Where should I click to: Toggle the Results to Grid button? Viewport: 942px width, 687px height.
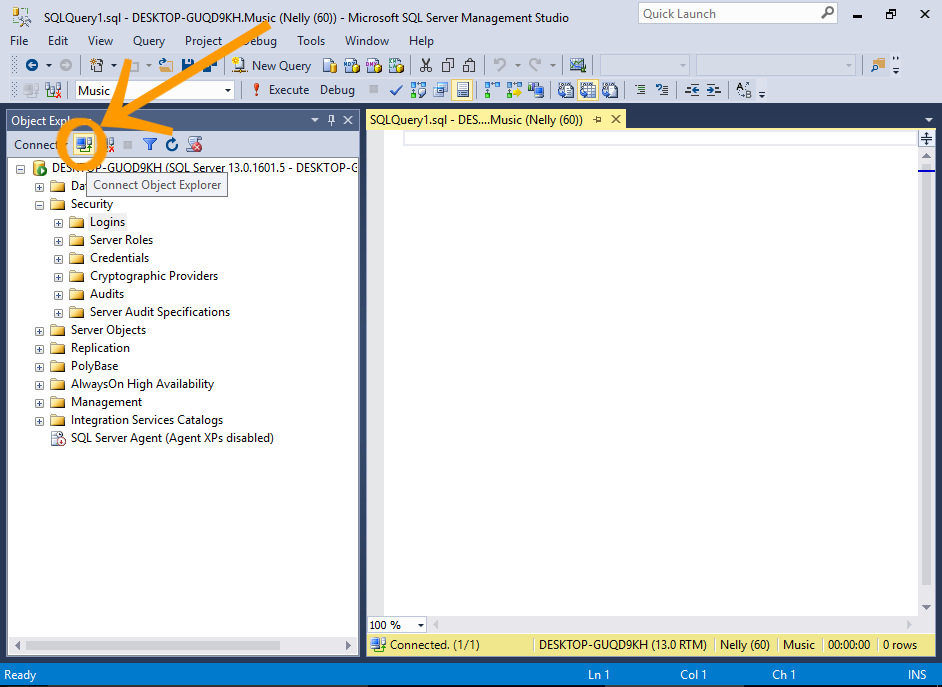(587, 90)
